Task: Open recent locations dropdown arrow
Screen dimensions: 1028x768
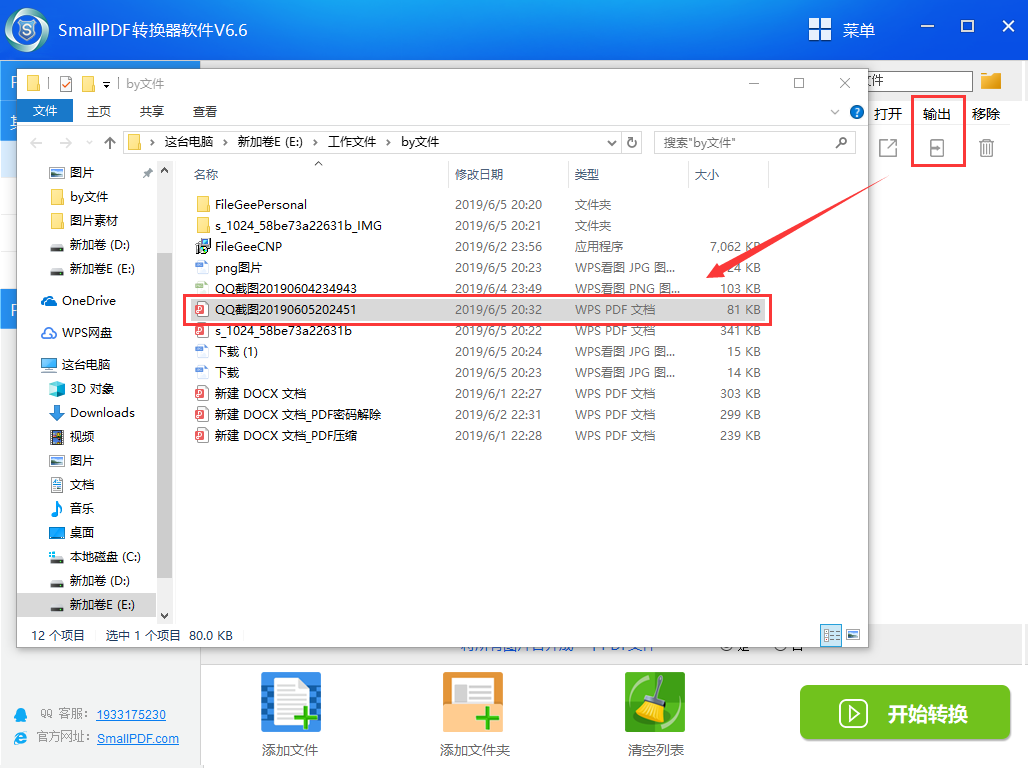Action: [x=89, y=143]
